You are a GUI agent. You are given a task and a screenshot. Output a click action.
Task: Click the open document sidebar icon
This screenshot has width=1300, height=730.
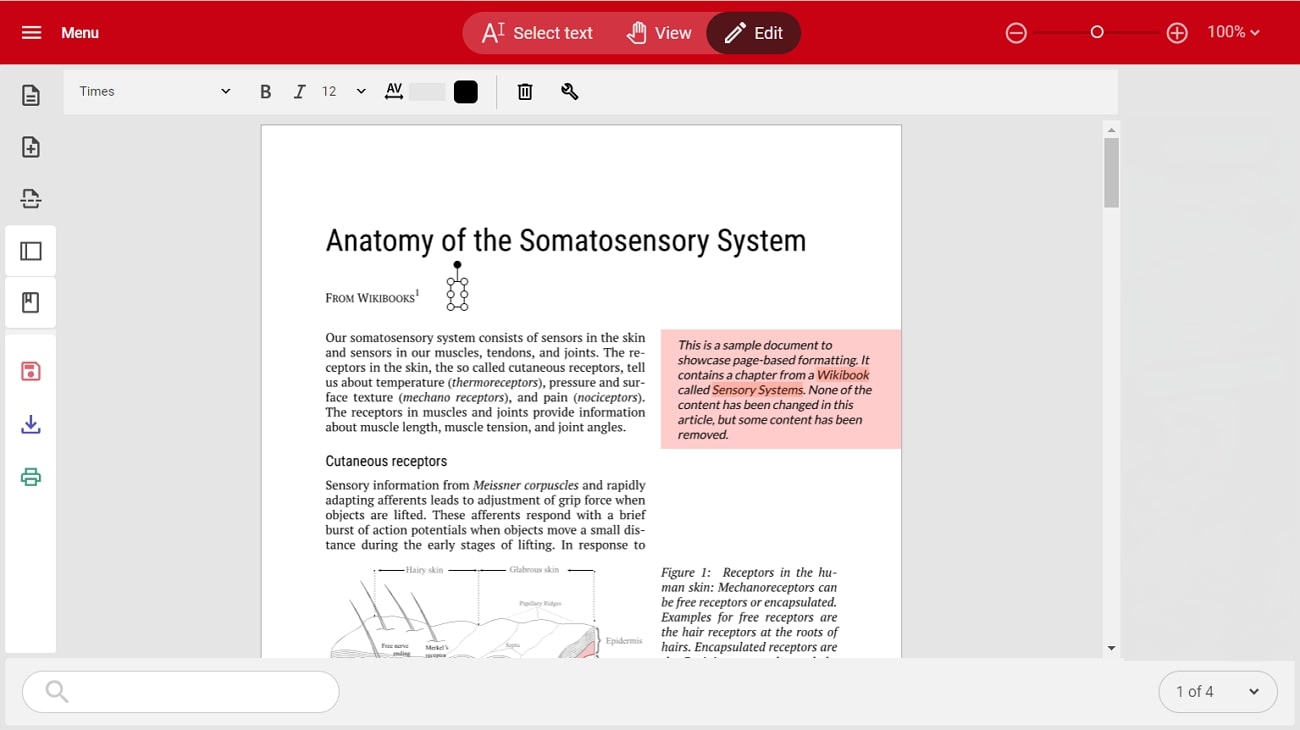pyautogui.click(x=31, y=95)
